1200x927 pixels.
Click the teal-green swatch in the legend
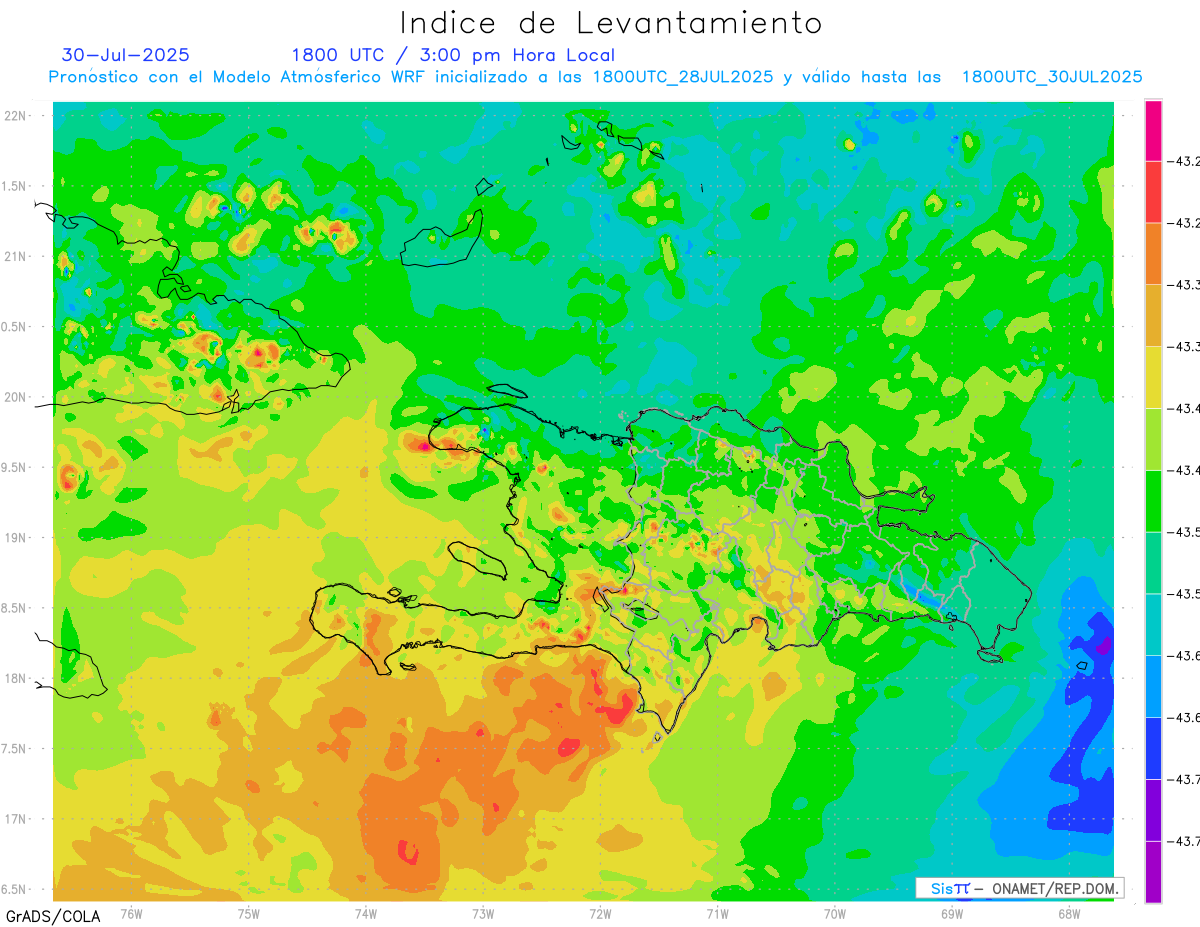pos(1153,563)
